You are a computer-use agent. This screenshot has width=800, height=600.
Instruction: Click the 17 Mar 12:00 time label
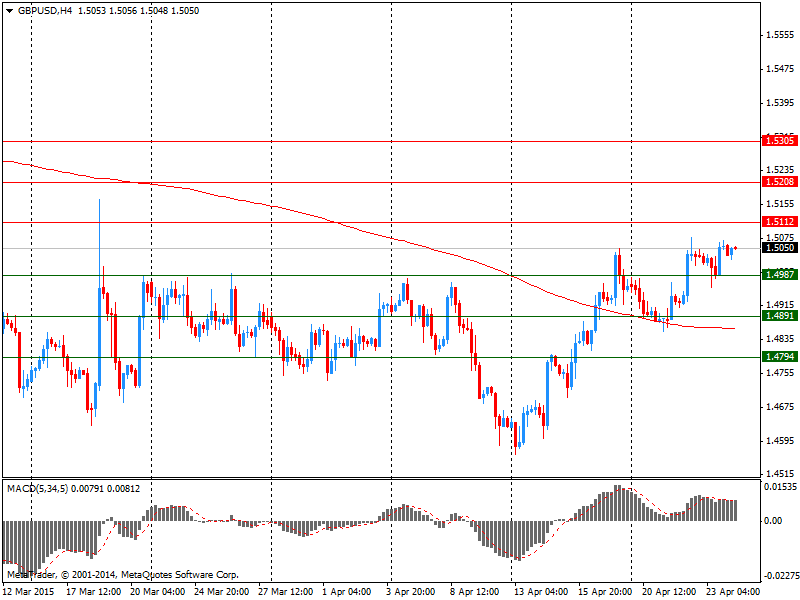point(94,592)
